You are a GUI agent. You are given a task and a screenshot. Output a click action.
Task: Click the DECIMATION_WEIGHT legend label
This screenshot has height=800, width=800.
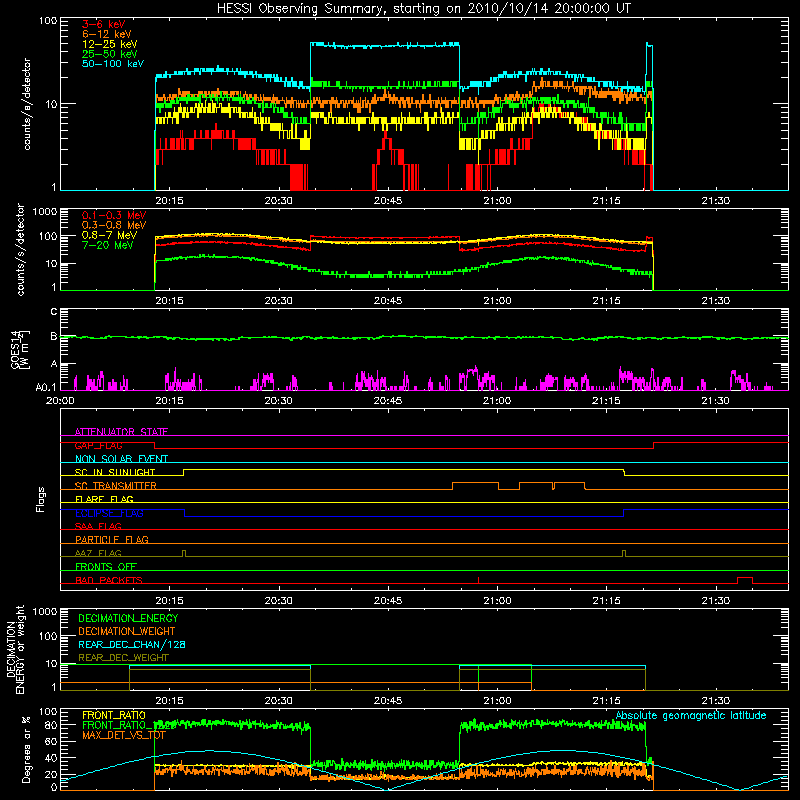127,631
